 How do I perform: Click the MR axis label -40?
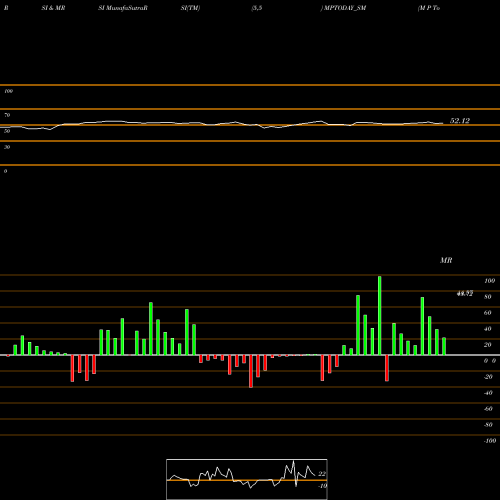coord(488,393)
